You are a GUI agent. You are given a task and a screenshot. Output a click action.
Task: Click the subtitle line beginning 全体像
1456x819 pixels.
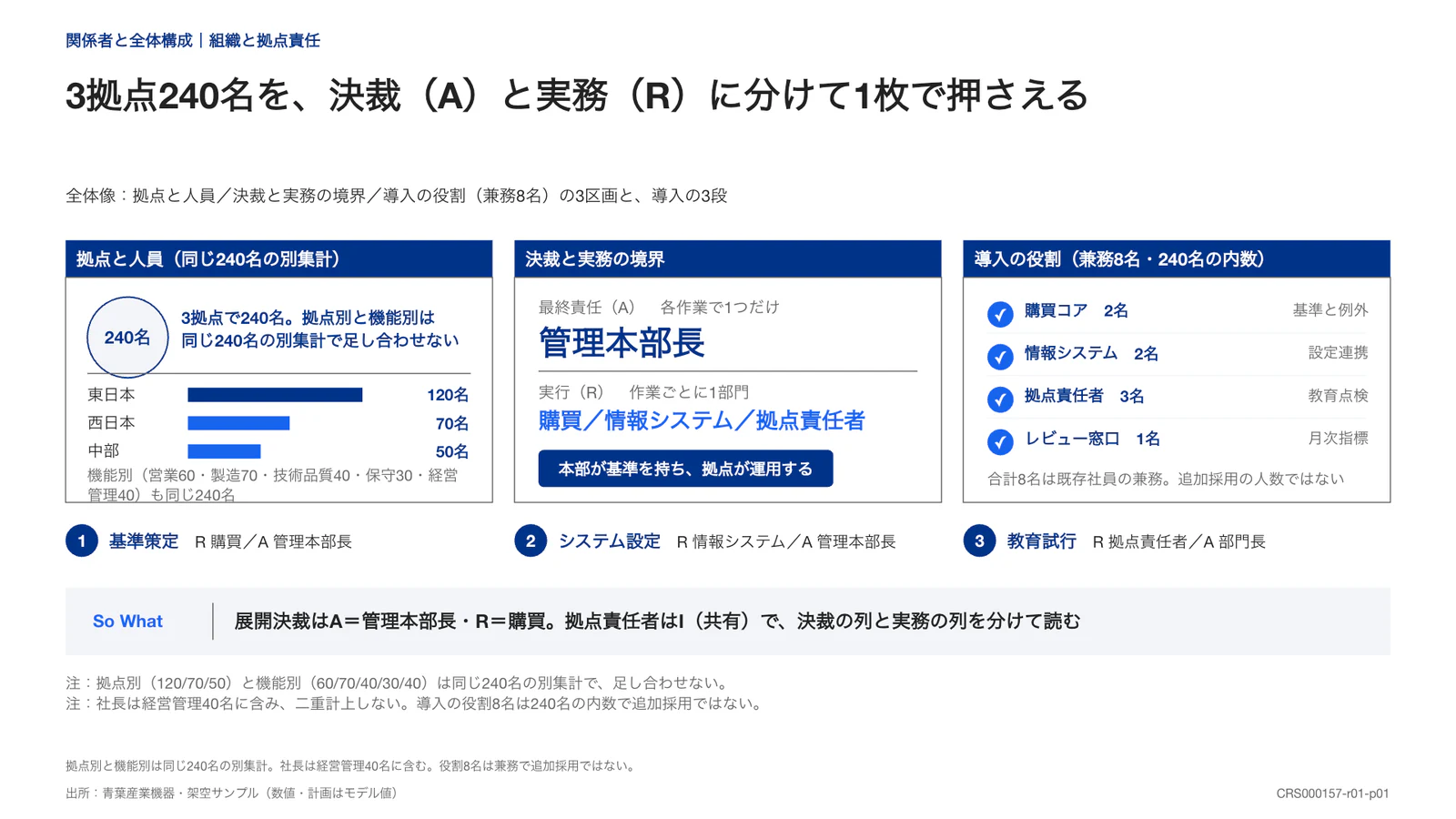397,196
